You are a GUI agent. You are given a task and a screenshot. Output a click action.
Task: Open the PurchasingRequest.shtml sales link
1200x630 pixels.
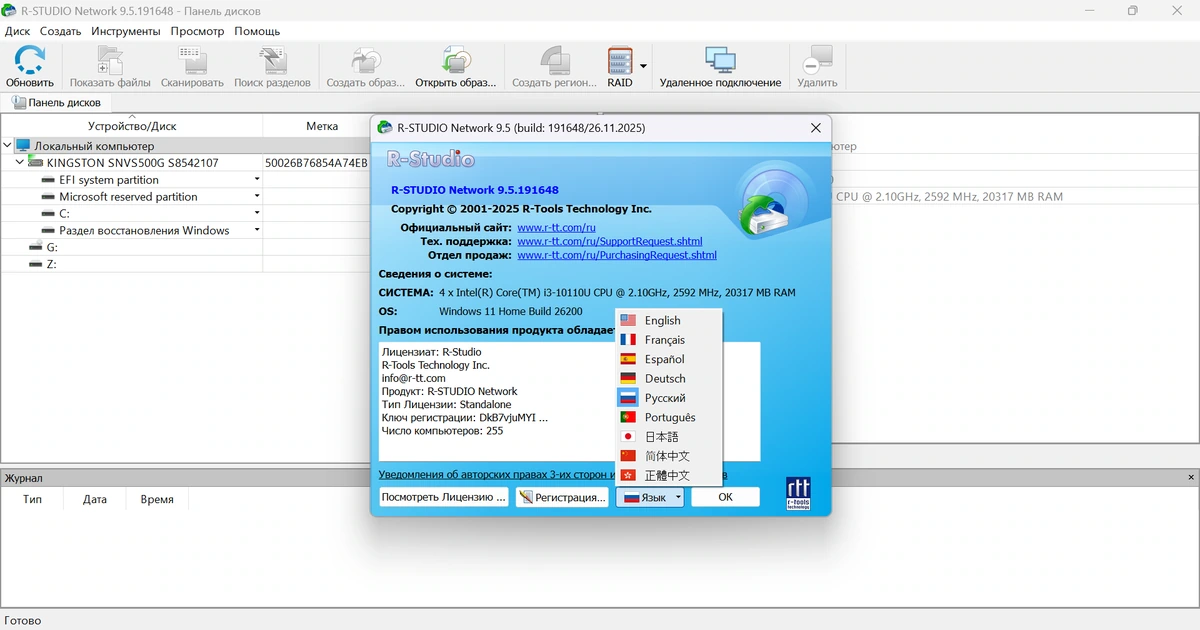pyautogui.click(x=617, y=255)
